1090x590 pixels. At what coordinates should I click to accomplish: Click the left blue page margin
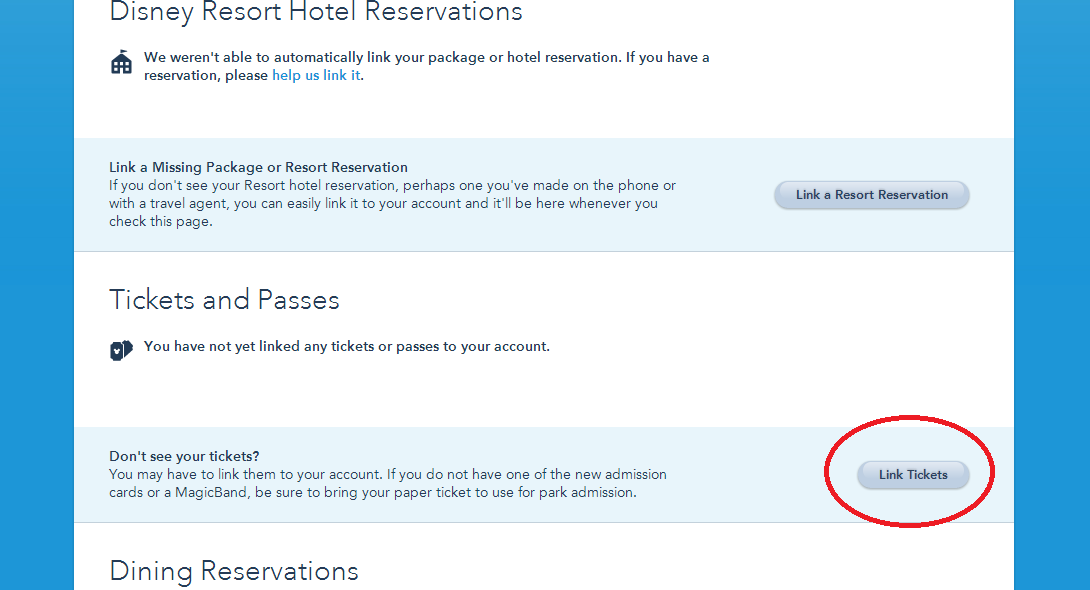[36, 300]
